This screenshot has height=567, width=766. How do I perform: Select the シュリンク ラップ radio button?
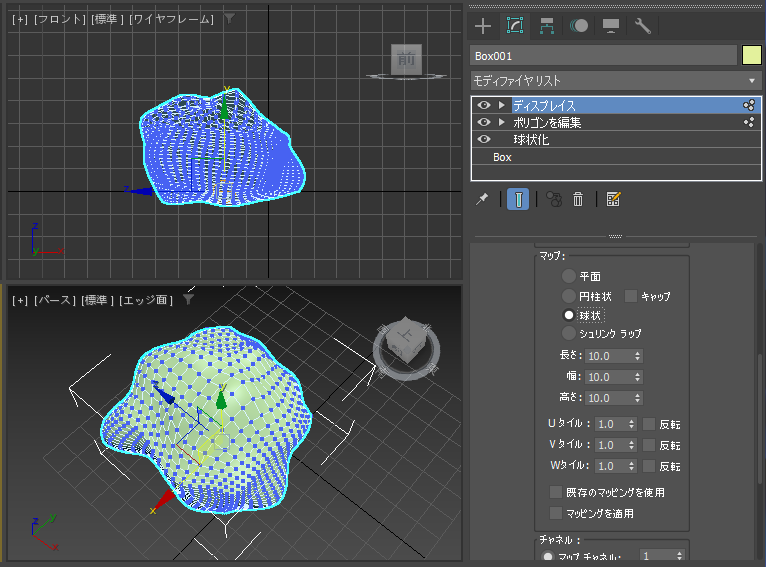569,333
